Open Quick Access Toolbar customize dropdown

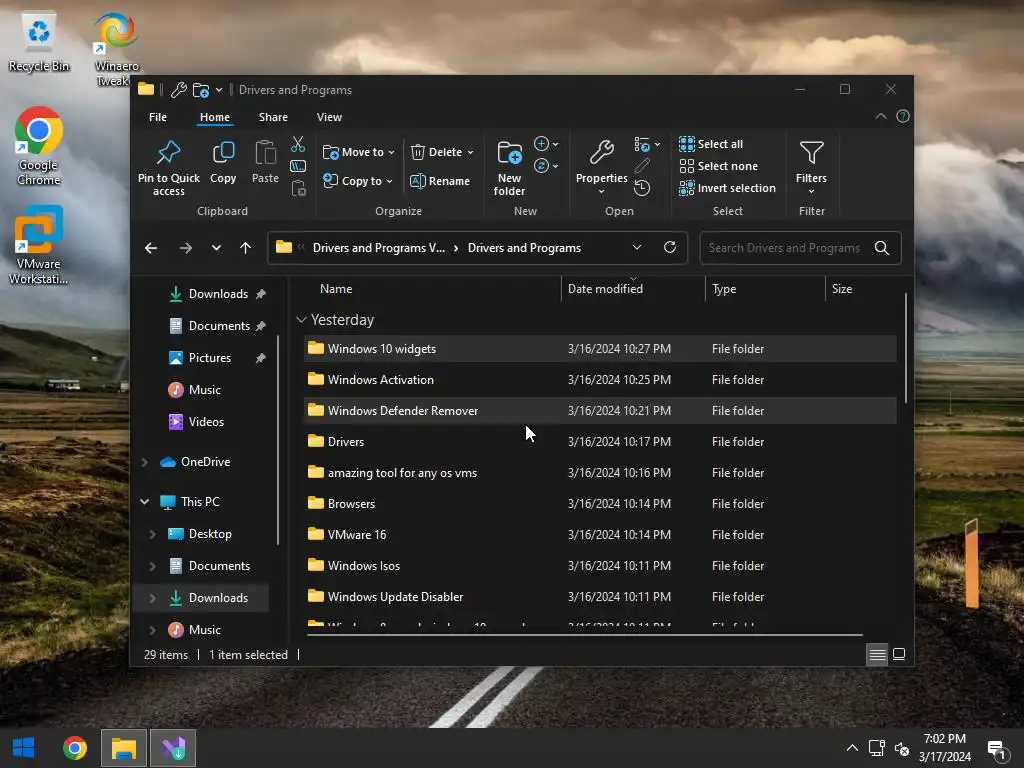[219, 90]
